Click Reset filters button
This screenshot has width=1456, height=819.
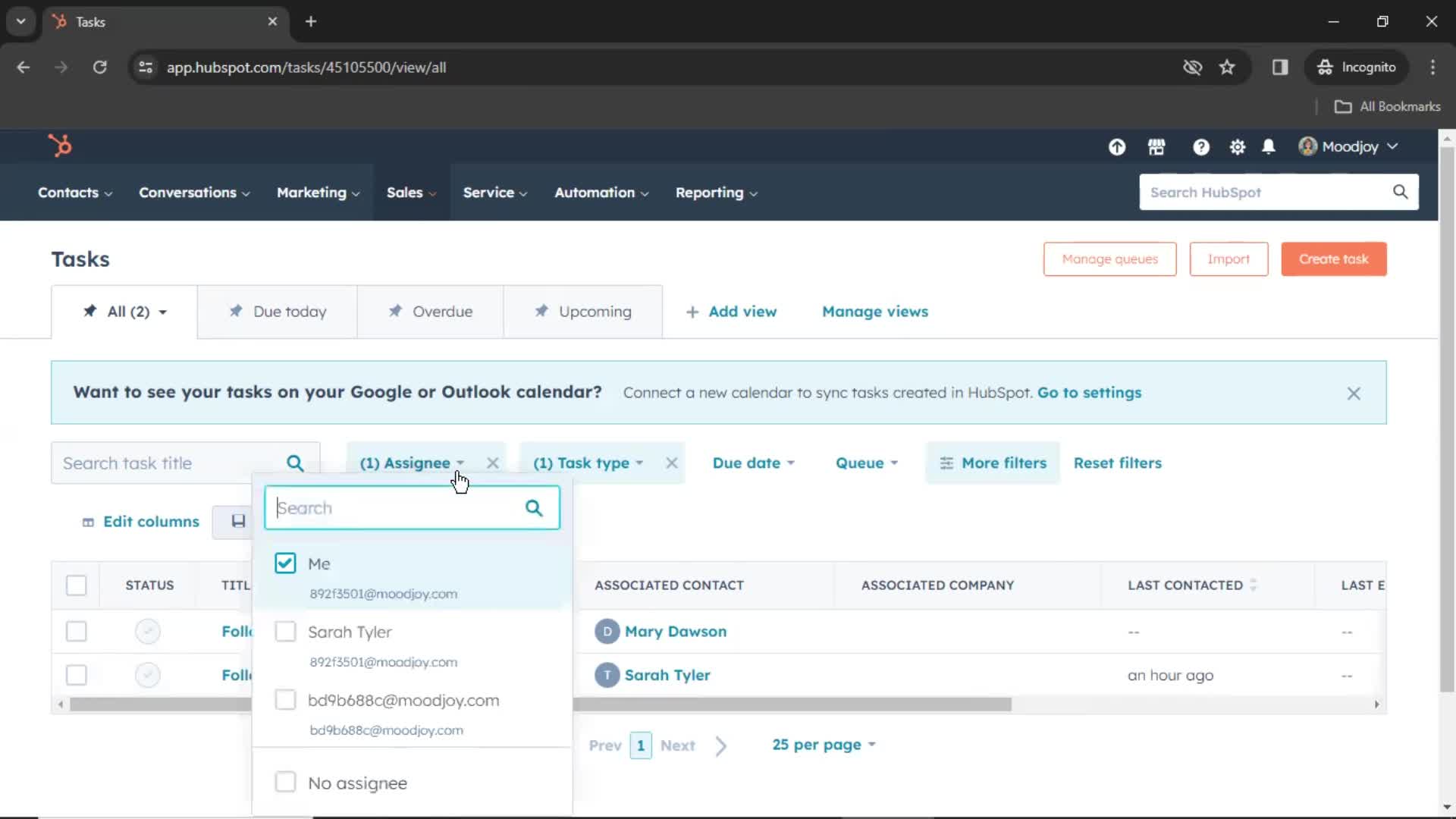click(x=1117, y=462)
